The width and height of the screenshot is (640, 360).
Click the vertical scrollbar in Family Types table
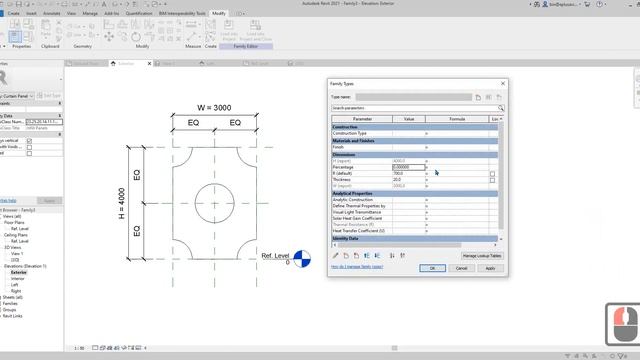click(x=501, y=176)
